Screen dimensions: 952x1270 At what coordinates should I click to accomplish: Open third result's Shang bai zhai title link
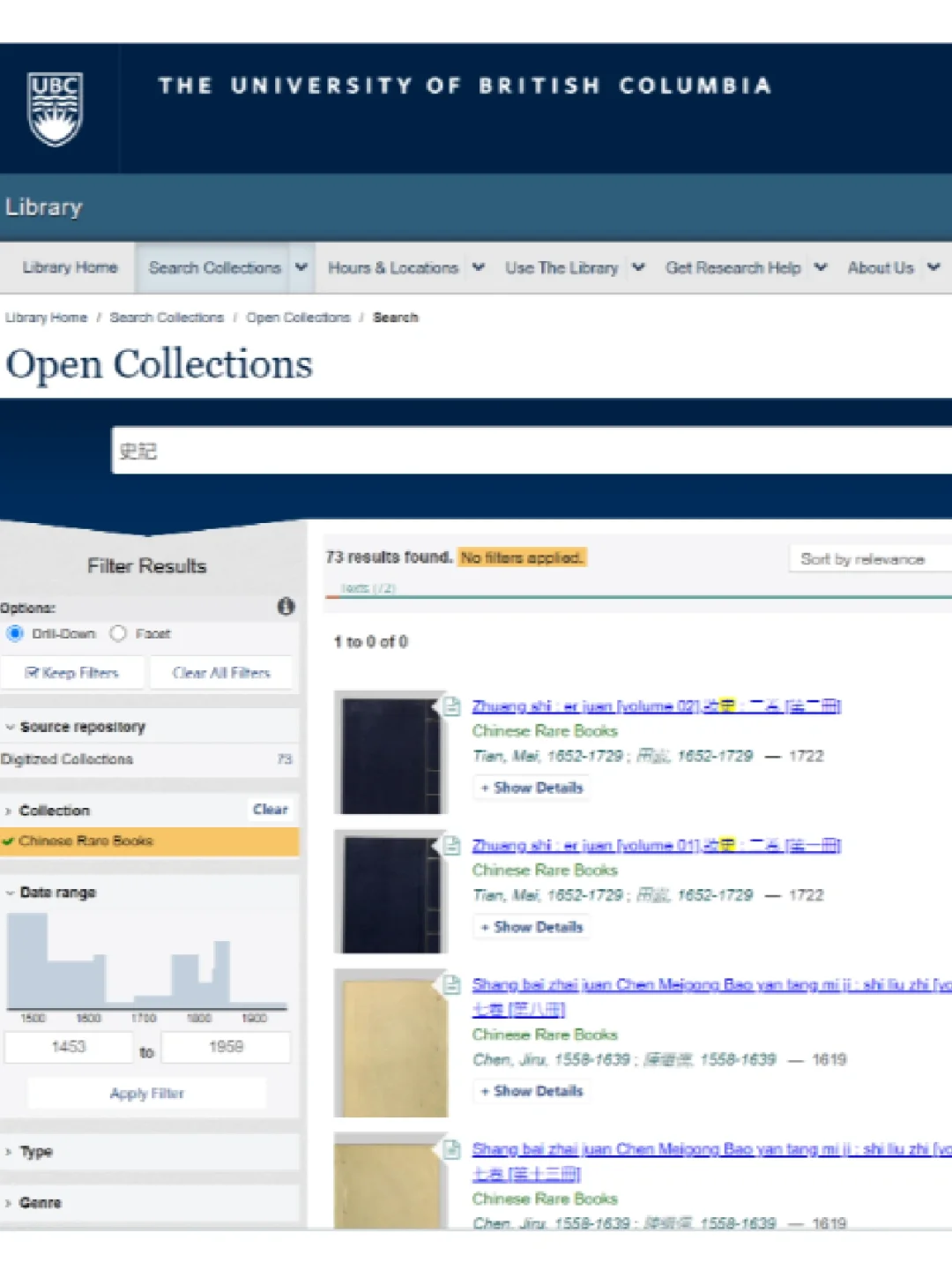[712, 997]
